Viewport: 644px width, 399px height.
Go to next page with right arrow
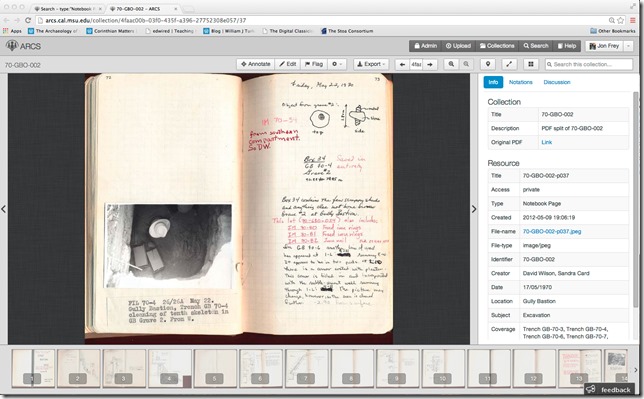tap(430, 65)
